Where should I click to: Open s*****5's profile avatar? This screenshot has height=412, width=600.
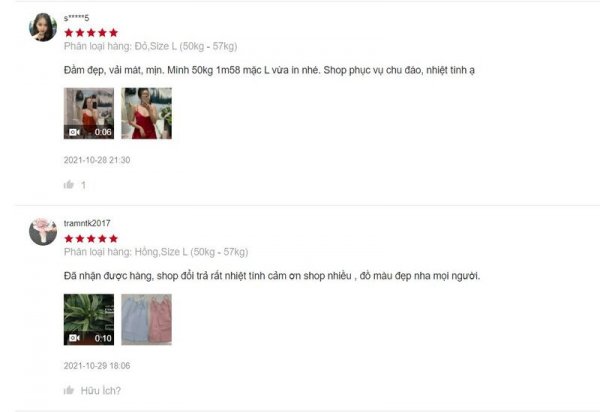click(43, 27)
